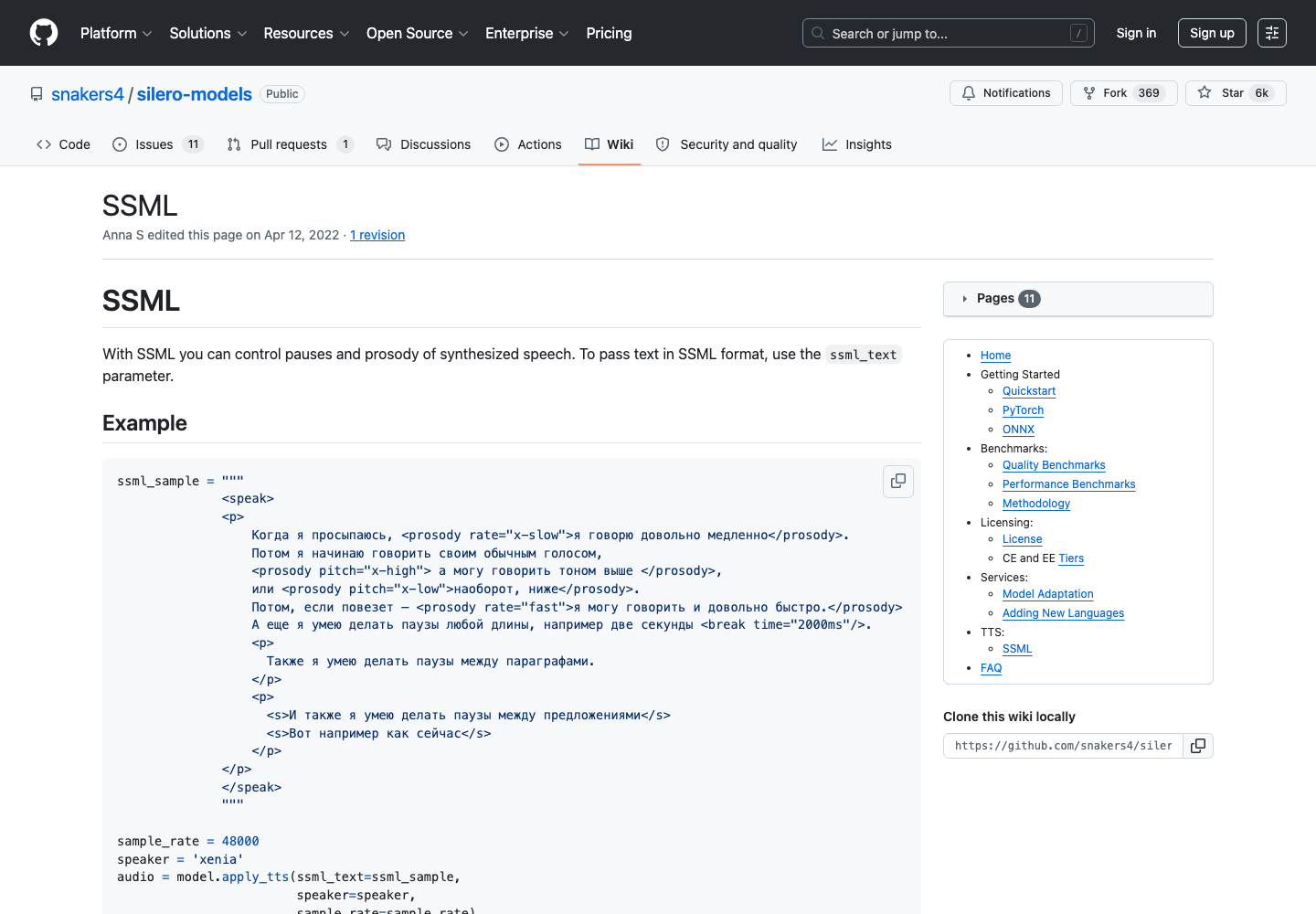Click the Sign up button
Viewport: 1316px width, 914px height.
[x=1212, y=33]
